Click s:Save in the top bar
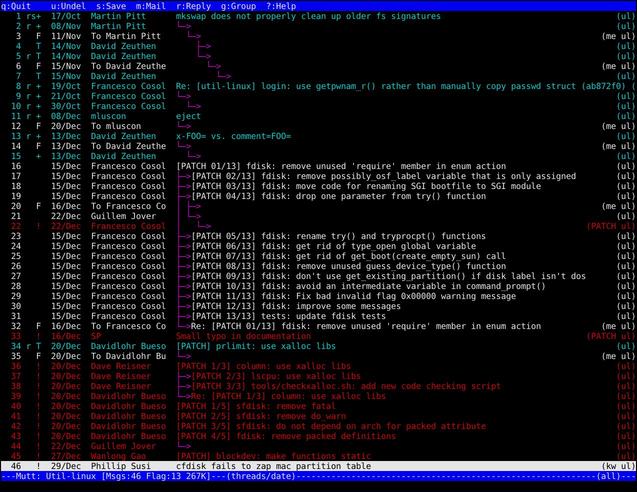Image resolution: width=637 pixels, height=492 pixels. click(114, 6)
